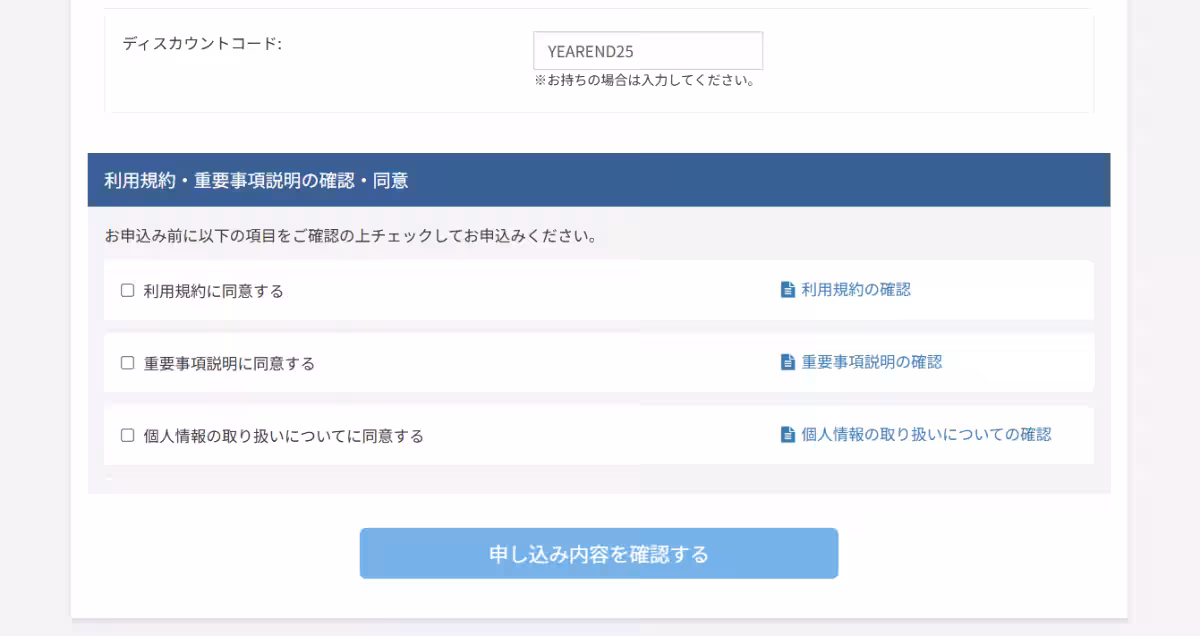Tick the 個人情報の取り扱いについてに同意する checkbox

pyautogui.click(x=127, y=435)
